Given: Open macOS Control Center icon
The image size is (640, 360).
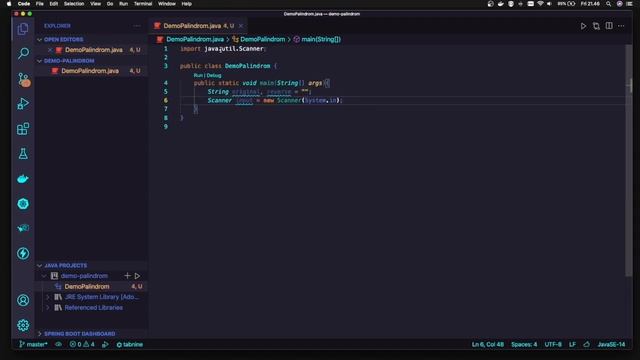Looking at the screenshot, I should [629, 4].
